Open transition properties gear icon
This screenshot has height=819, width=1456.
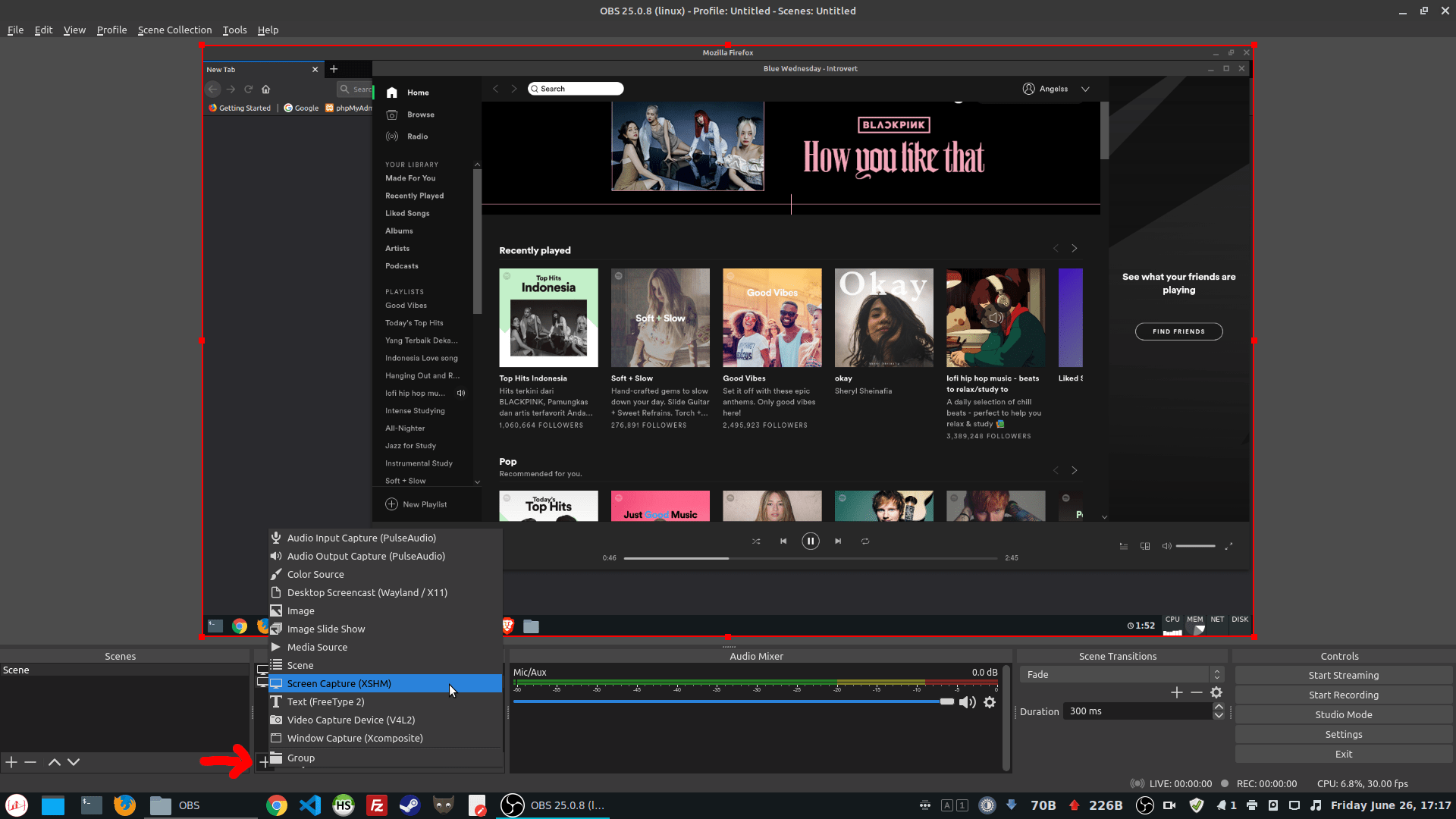[x=1216, y=692]
